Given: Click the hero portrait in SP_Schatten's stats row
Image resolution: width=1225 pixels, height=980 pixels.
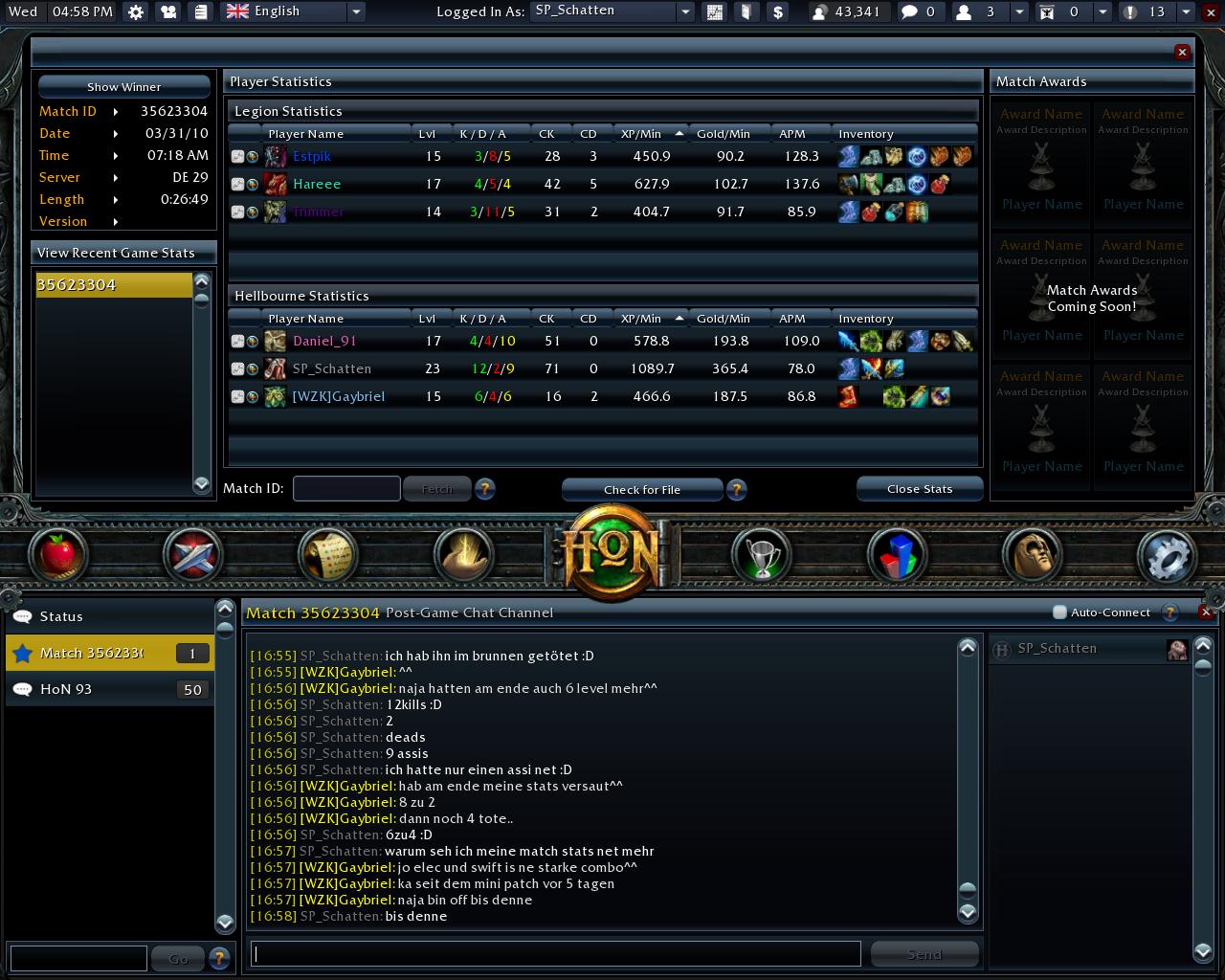Looking at the screenshot, I should pyautogui.click(x=276, y=368).
